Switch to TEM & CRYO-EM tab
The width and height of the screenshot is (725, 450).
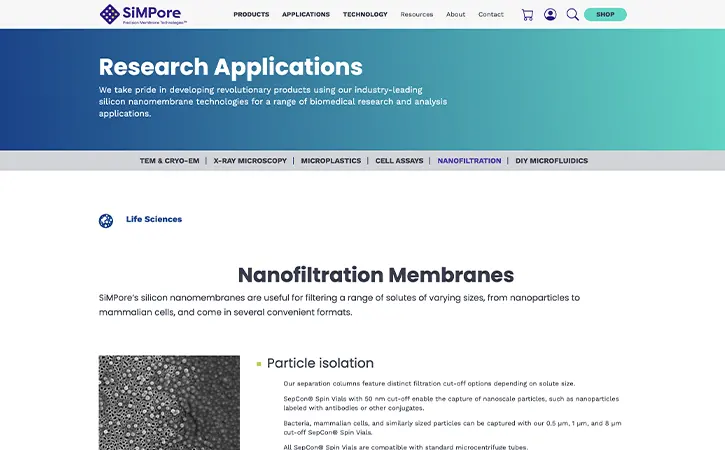point(170,160)
